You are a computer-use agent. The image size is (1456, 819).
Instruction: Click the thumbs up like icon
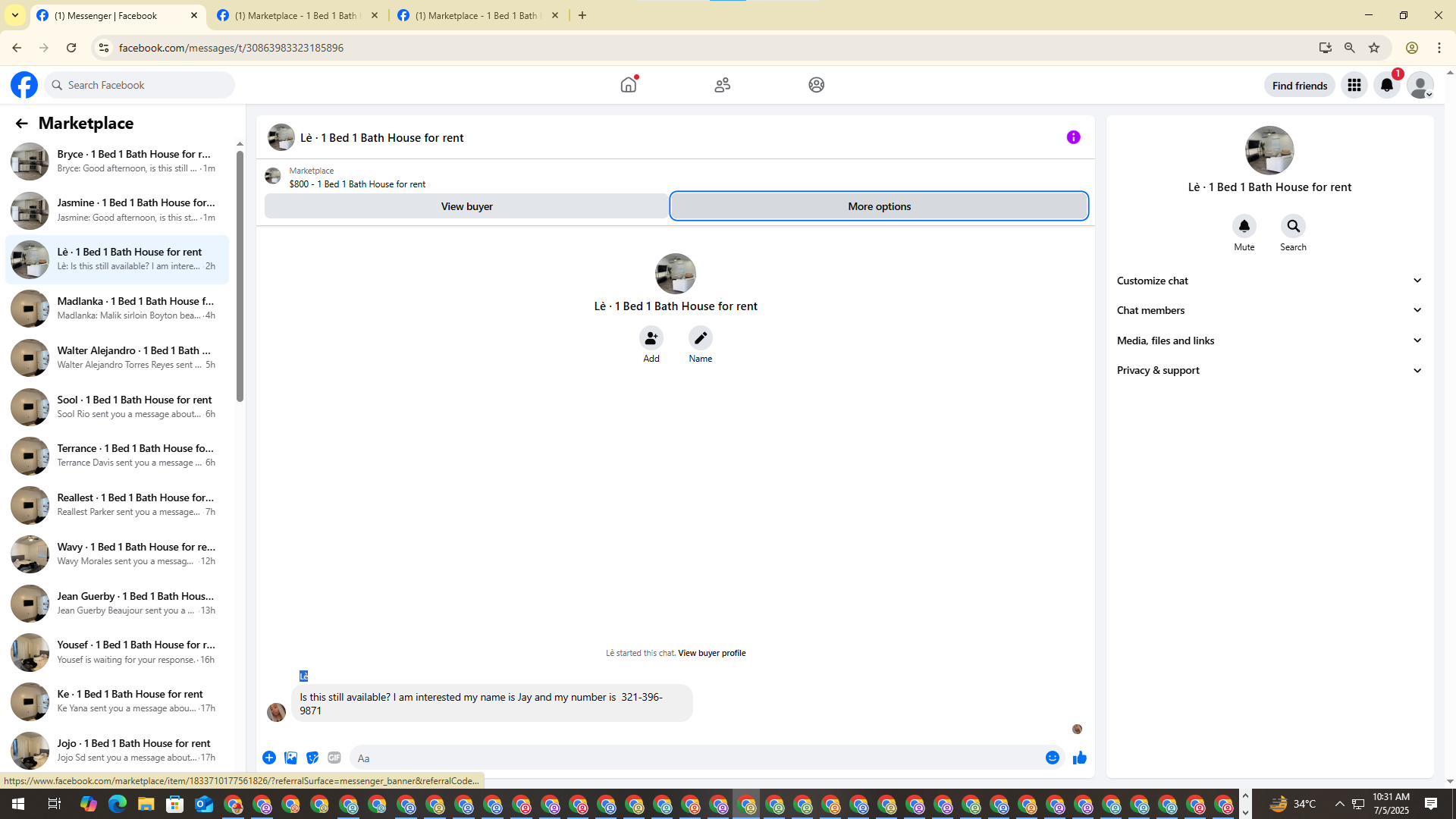(x=1079, y=758)
